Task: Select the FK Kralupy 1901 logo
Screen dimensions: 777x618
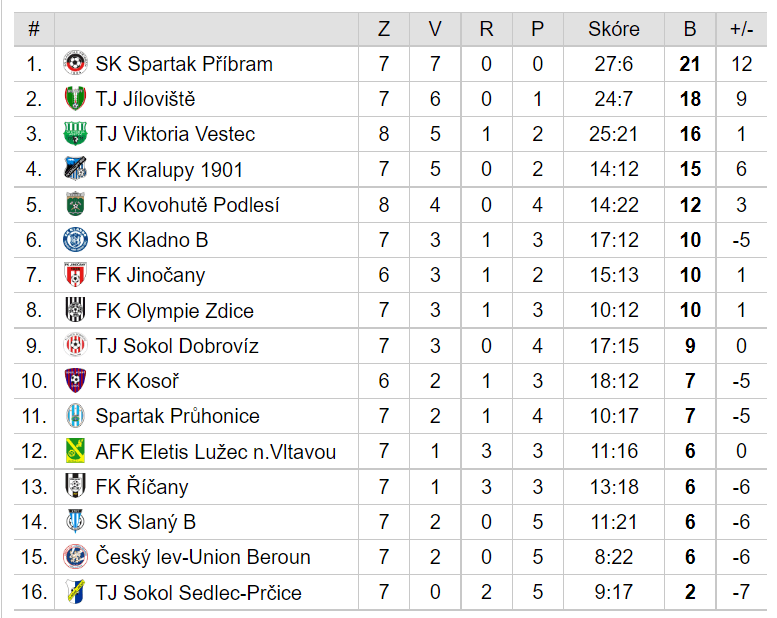Action: 75,169
